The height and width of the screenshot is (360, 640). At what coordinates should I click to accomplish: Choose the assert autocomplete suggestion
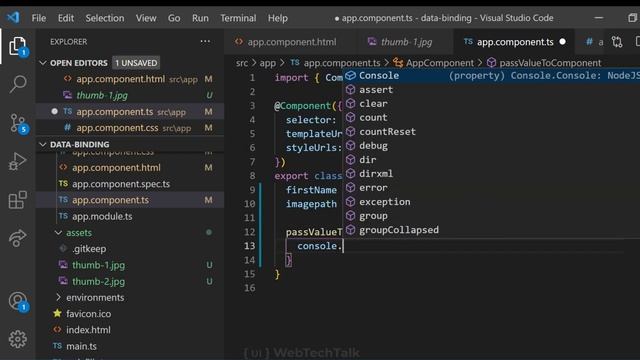click(491, 90)
